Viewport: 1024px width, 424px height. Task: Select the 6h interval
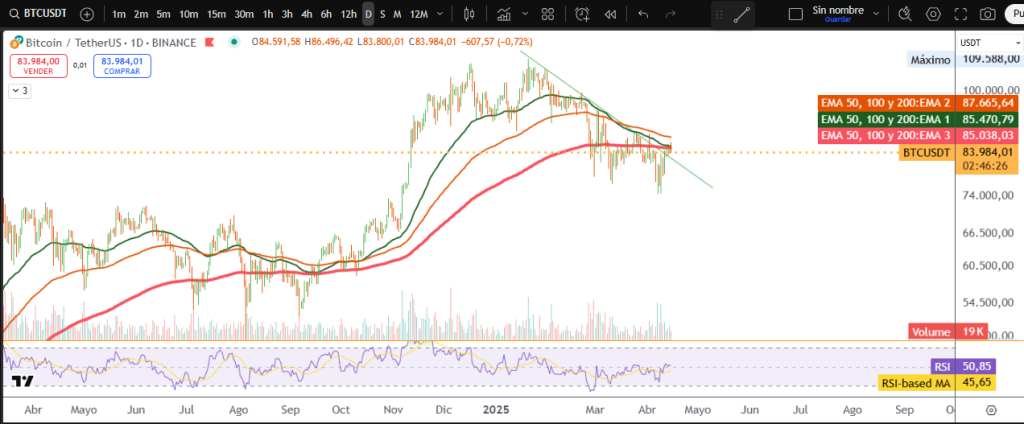[326, 14]
